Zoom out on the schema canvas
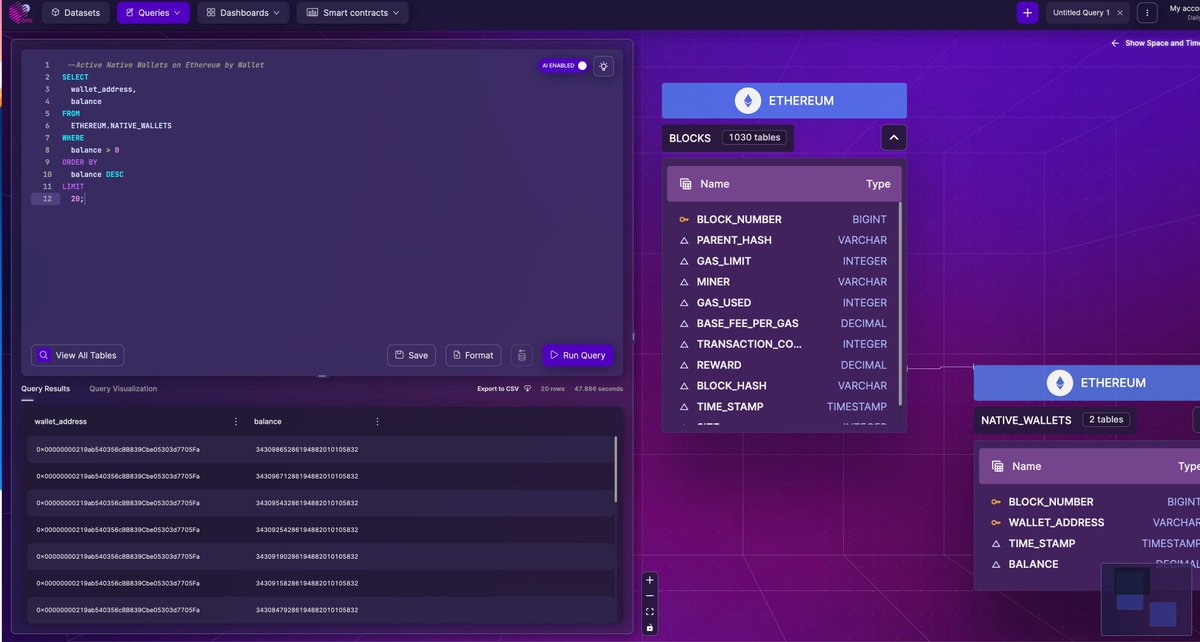Image resolution: width=1200 pixels, height=642 pixels. pos(650,596)
